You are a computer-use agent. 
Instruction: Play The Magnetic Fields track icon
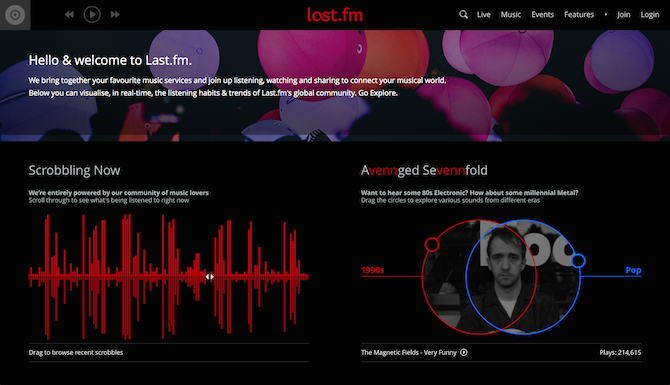(x=464, y=353)
